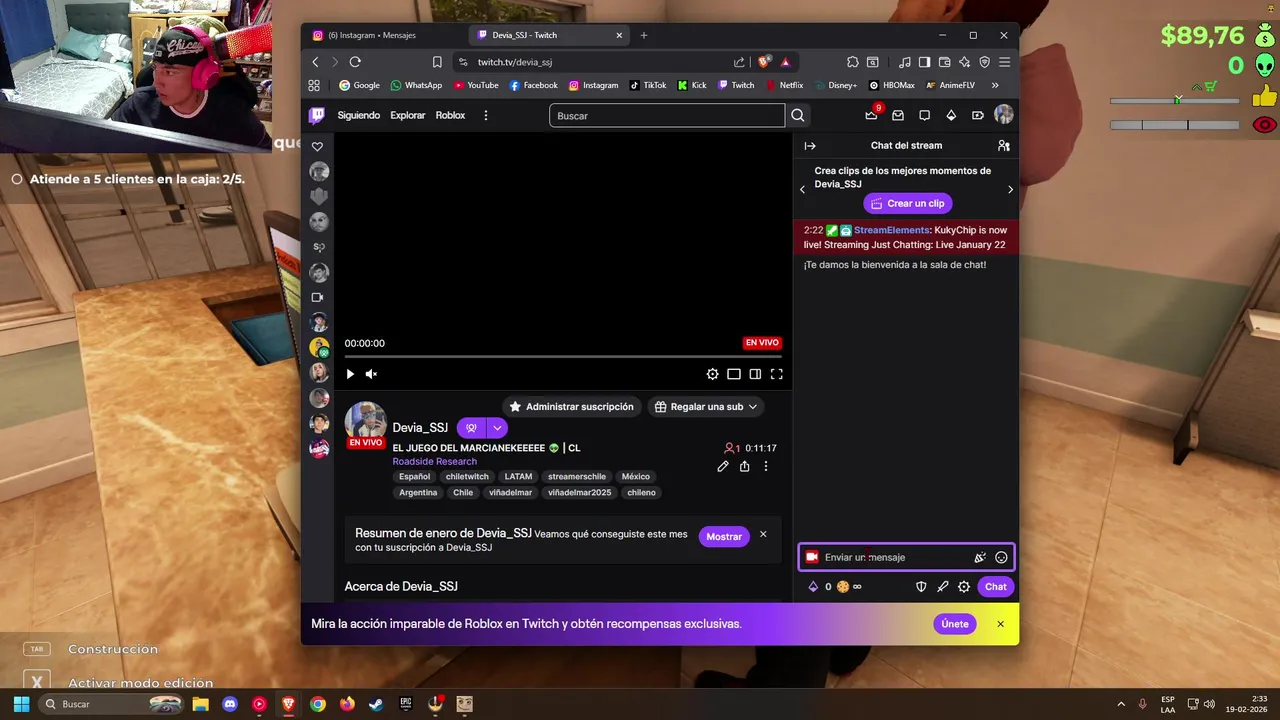Switch to the Instagram Mensajes tab

[383, 35]
